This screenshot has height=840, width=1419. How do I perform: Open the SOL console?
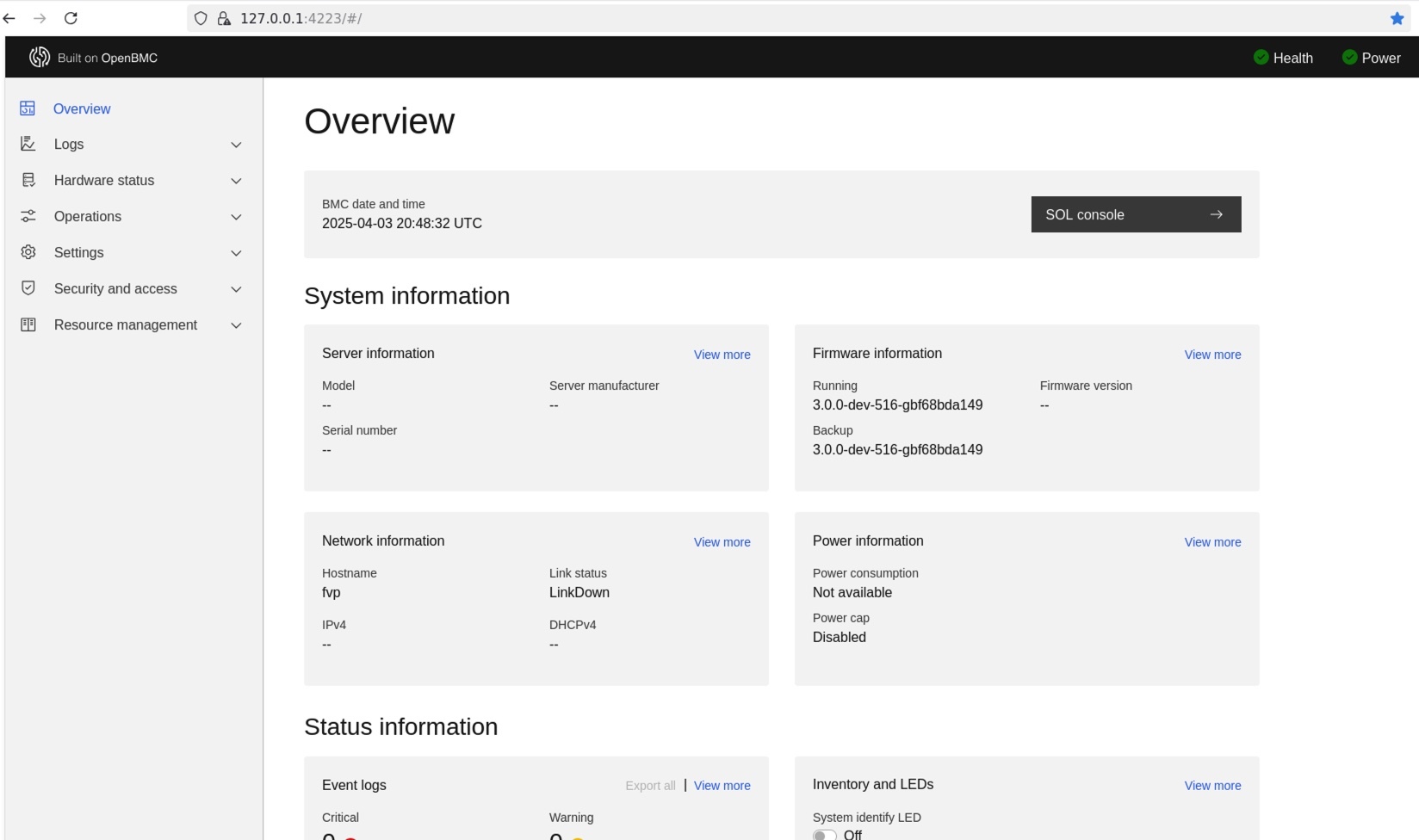pos(1136,214)
